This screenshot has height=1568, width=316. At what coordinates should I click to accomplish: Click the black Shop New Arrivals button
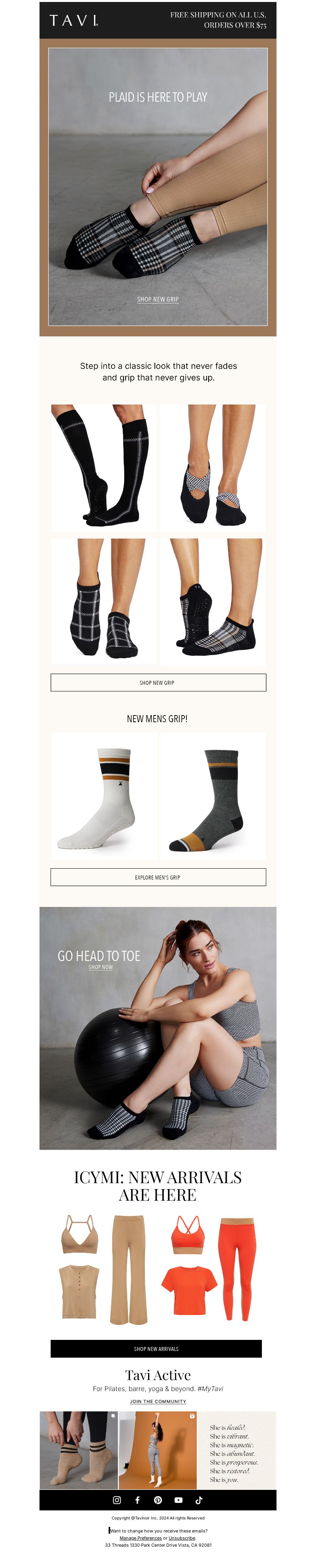(x=156, y=1348)
